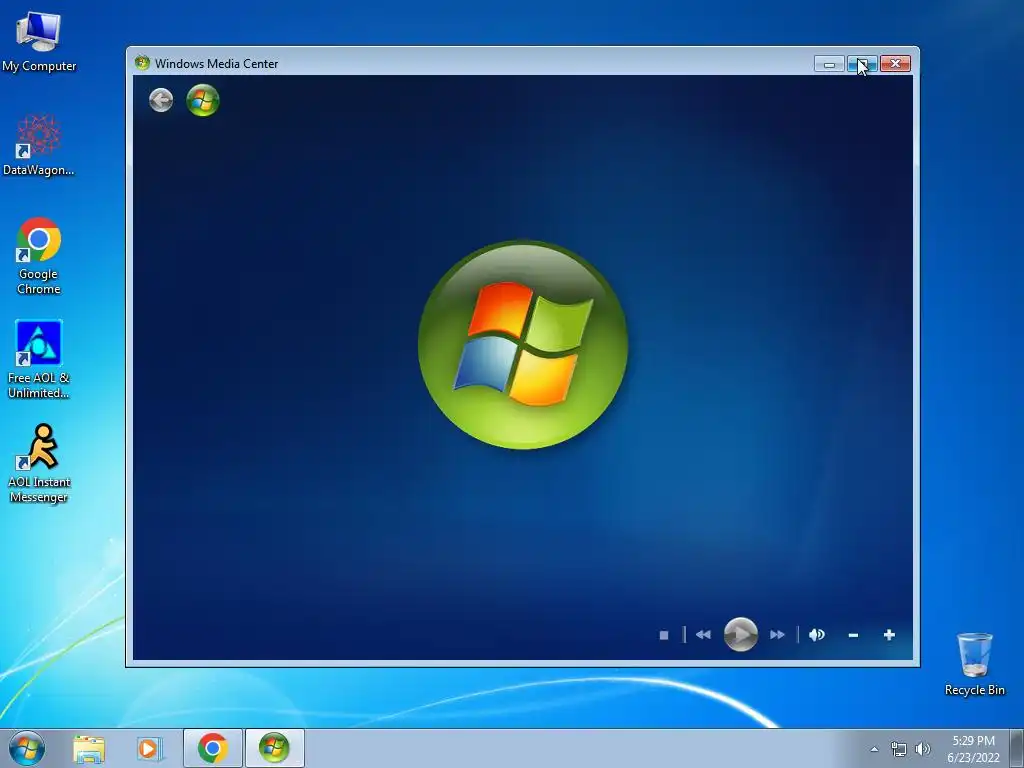Switch to Google Chrome in the taskbar
The image size is (1024, 768).
click(213, 748)
